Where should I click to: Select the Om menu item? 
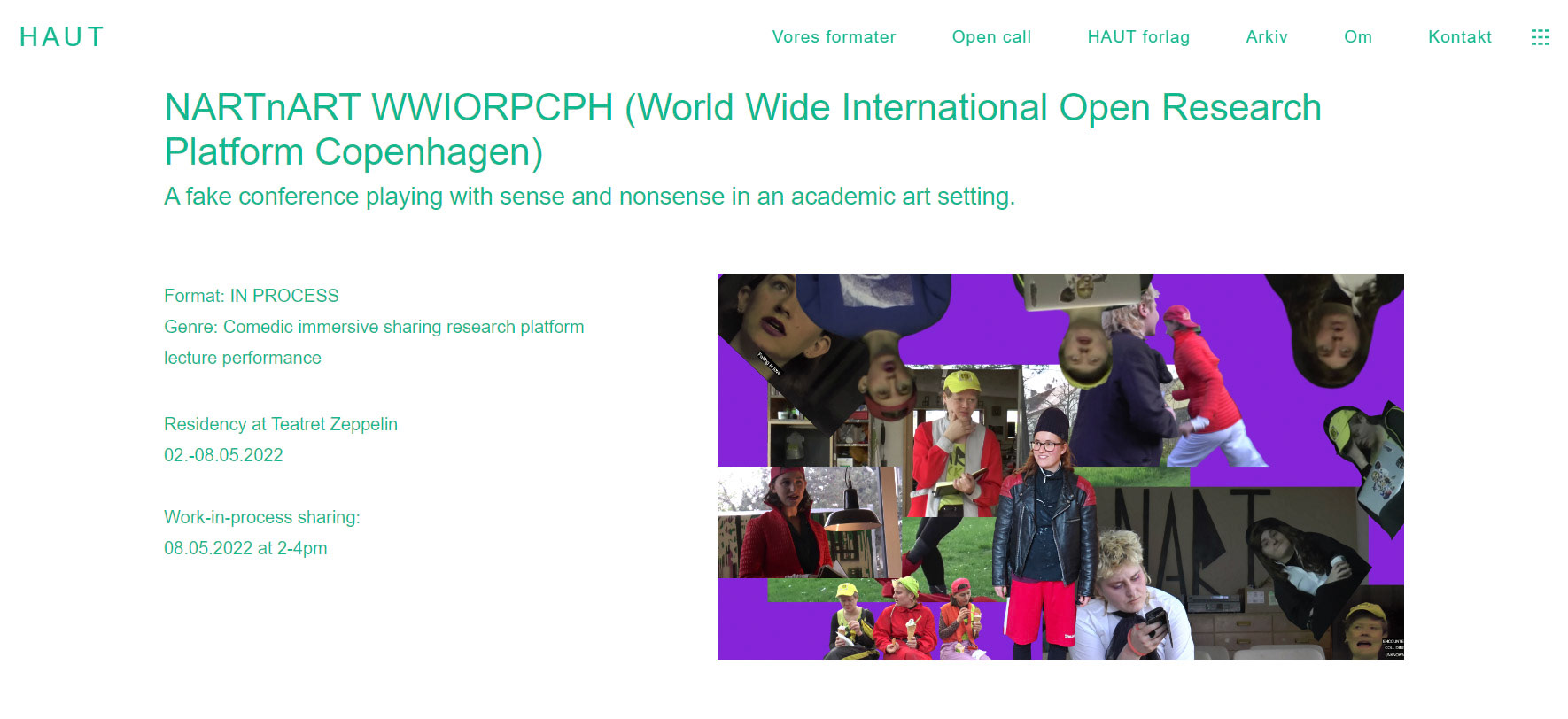[x=1358, y=37]
